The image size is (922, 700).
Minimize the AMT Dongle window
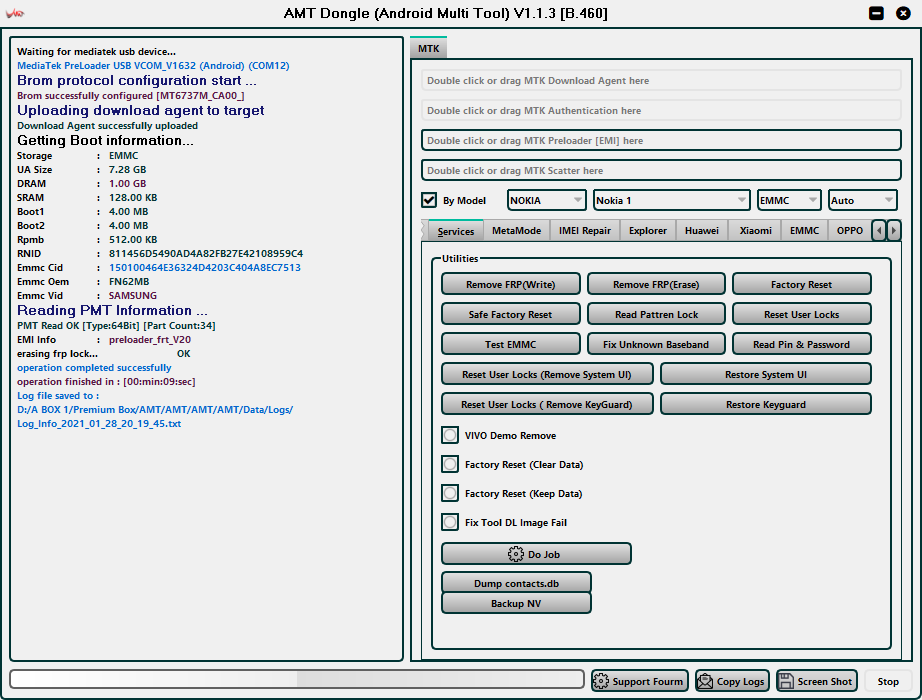pos(876,13)
